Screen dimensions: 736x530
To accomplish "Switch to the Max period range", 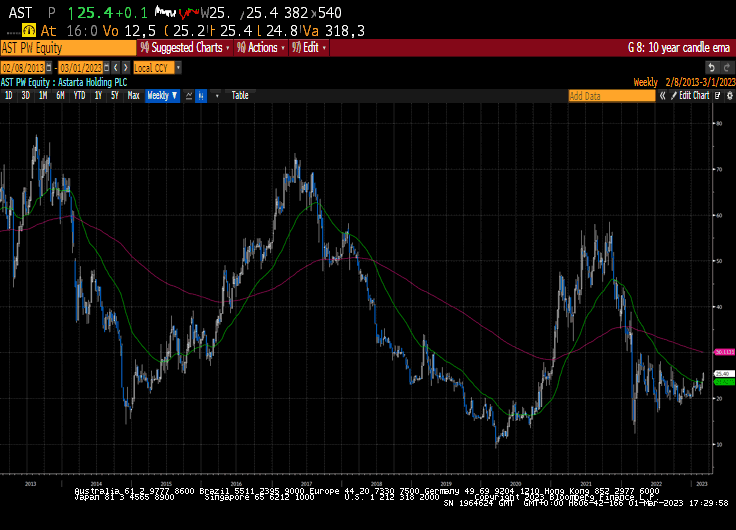I will click(x=133, y=96).
